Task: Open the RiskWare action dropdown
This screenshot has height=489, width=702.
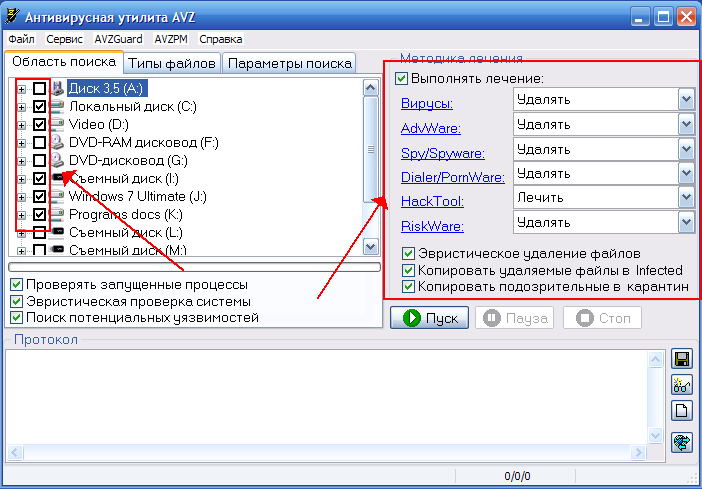Action: [686, 222]
